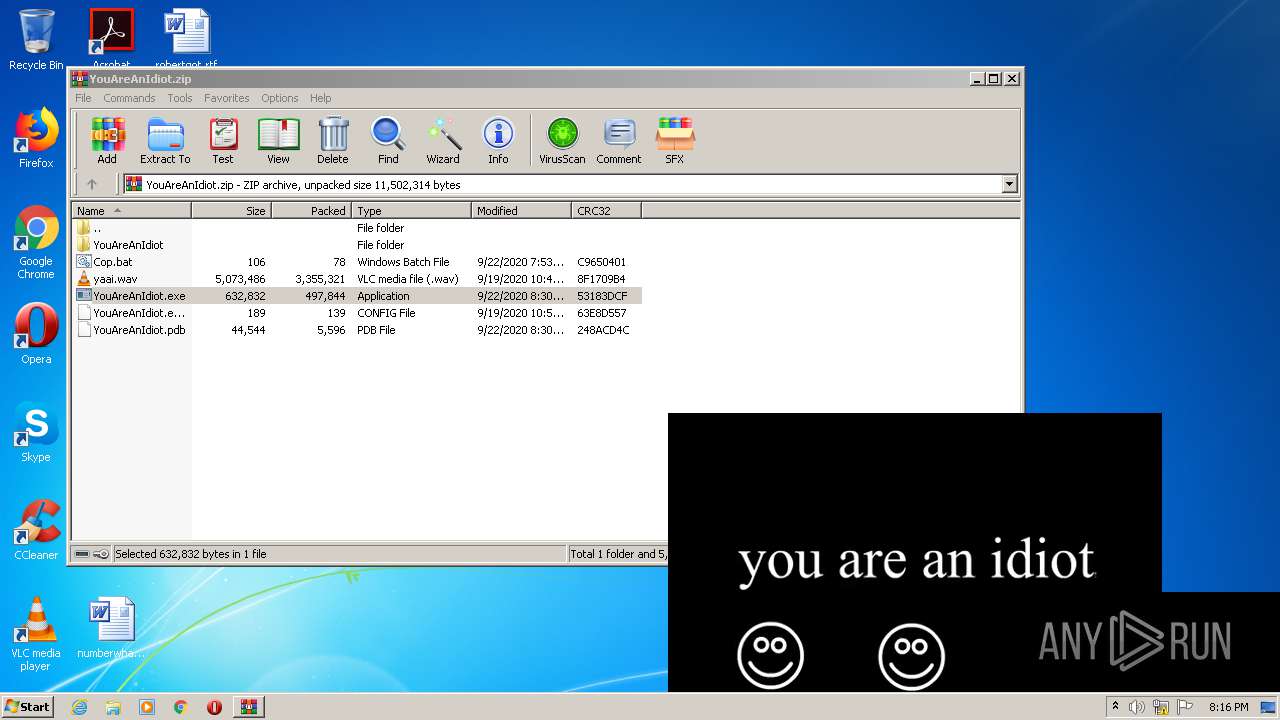Open numberwha Word document on desktop
1280x720 pixels.
111,628
